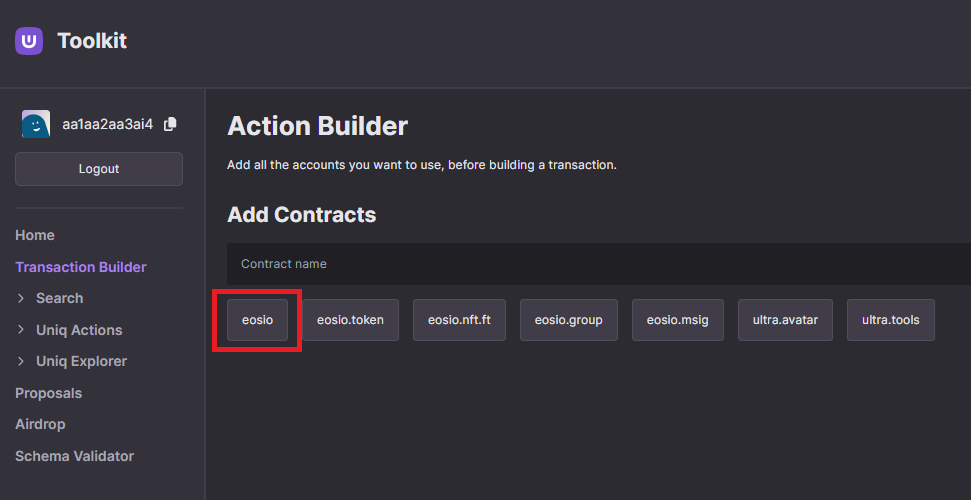Viewport: 971px width, 500px height.
Task: Log out using the Logout button
Action: pos(99,169)
